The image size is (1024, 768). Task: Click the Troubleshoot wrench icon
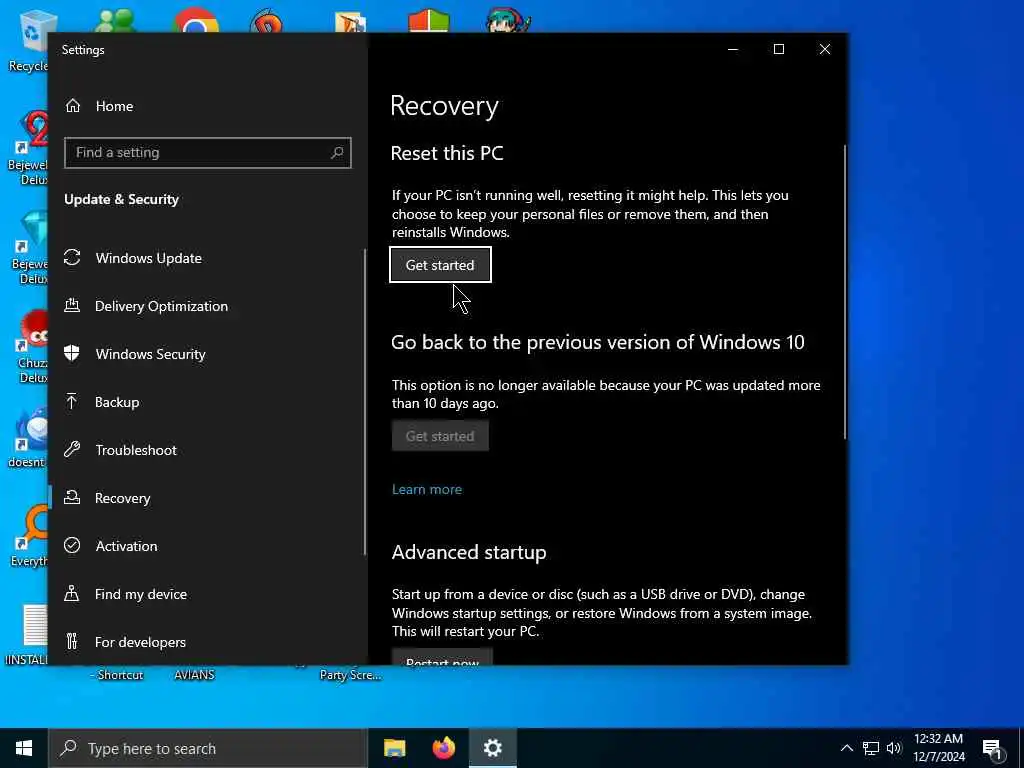[72, 449]
